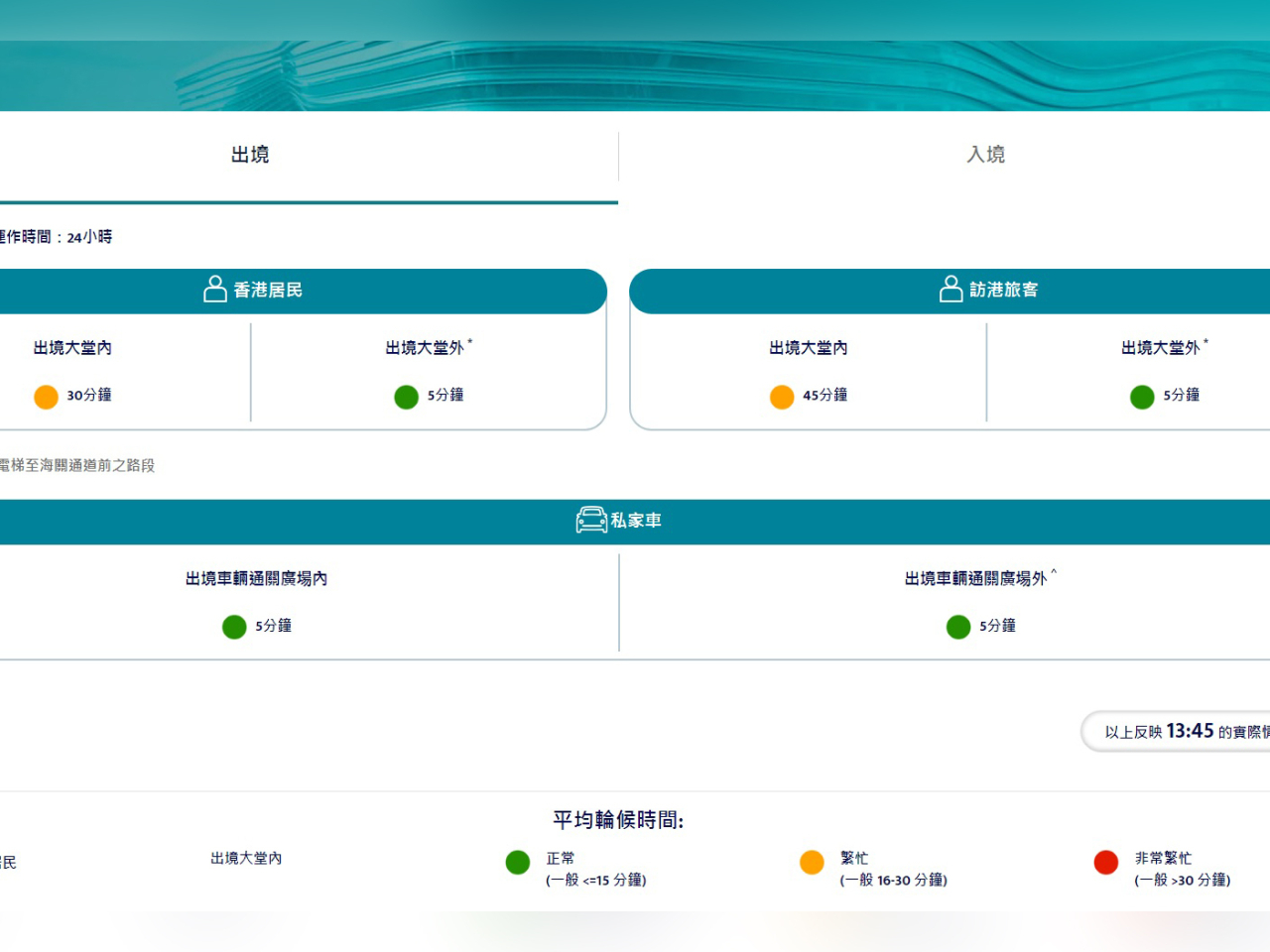Image resolution: width=1270 pixels, height=952 pixels.
Task: Click the person icon beside 香港居民
Action: point(215,289)
